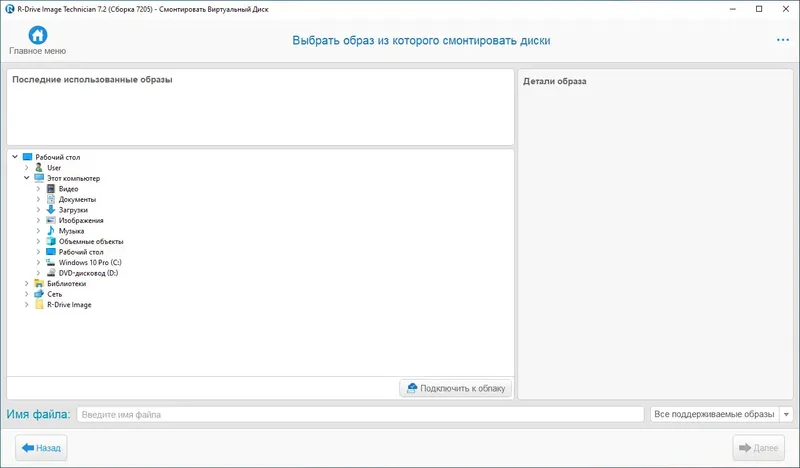Expand the Музыка folder
The image size is (800, 468).
pyautogui.click(x=38, y=231)
